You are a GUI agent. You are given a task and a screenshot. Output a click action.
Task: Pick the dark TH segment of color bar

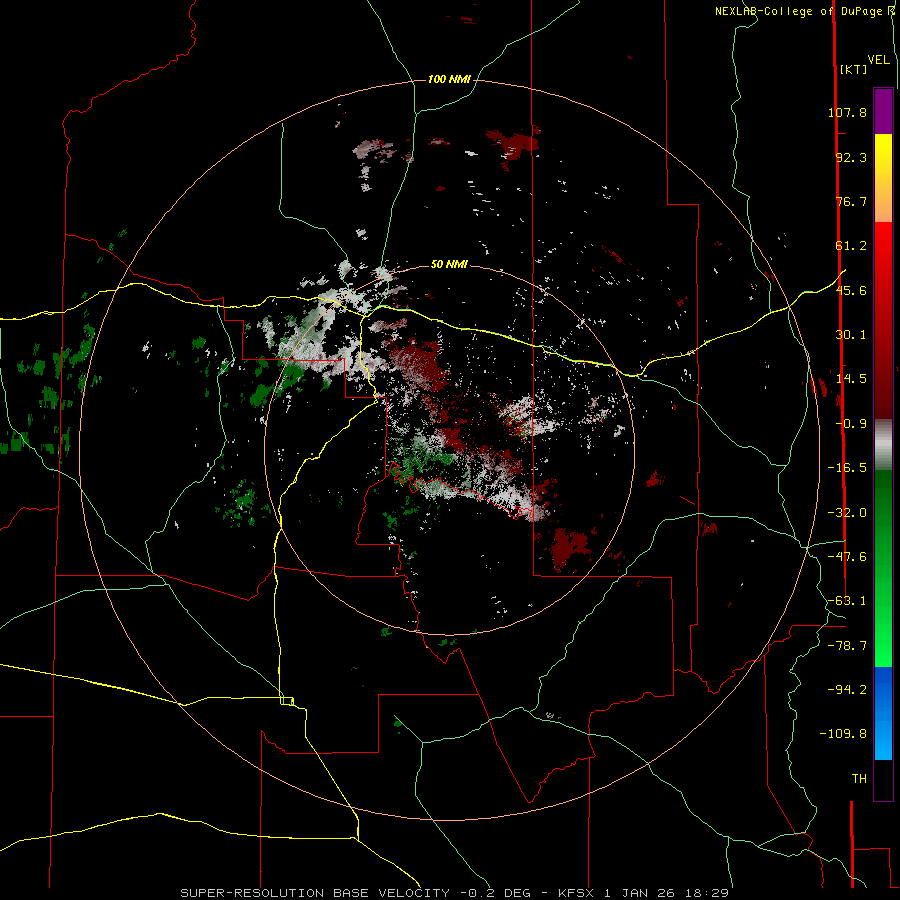pyautogui.click(x=883, y=780)
